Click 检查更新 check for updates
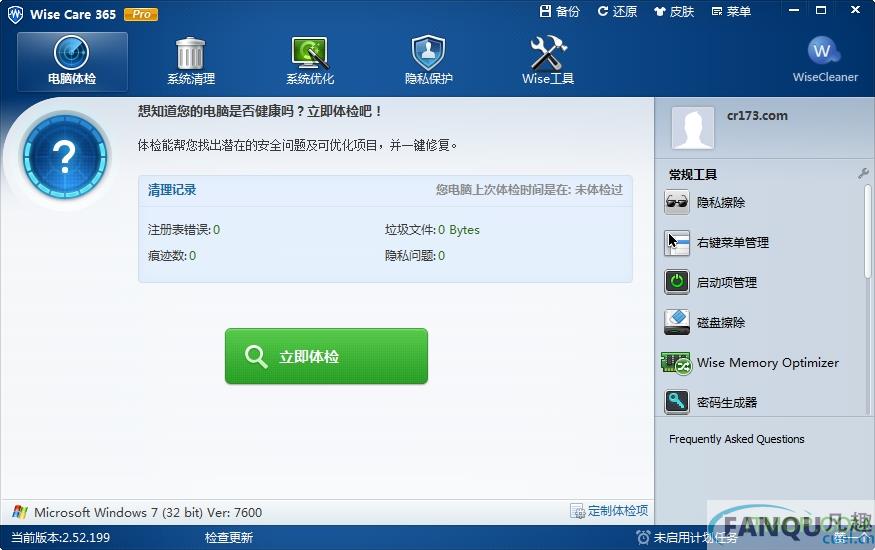The height and width of the screenshot is (550, 875). point(229,538)
